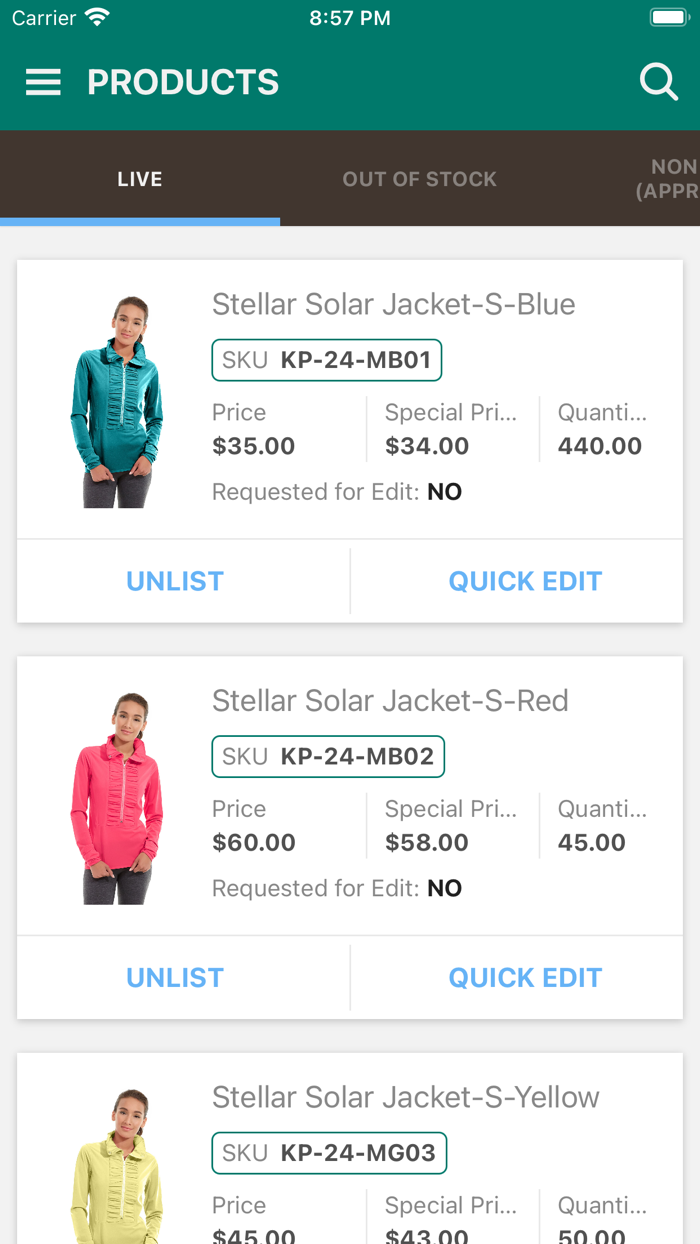Image resolution: width=700 pixels, height=1244 pixels.
Task: Tap the PRODUCTS header title
Action: point(183,82)
